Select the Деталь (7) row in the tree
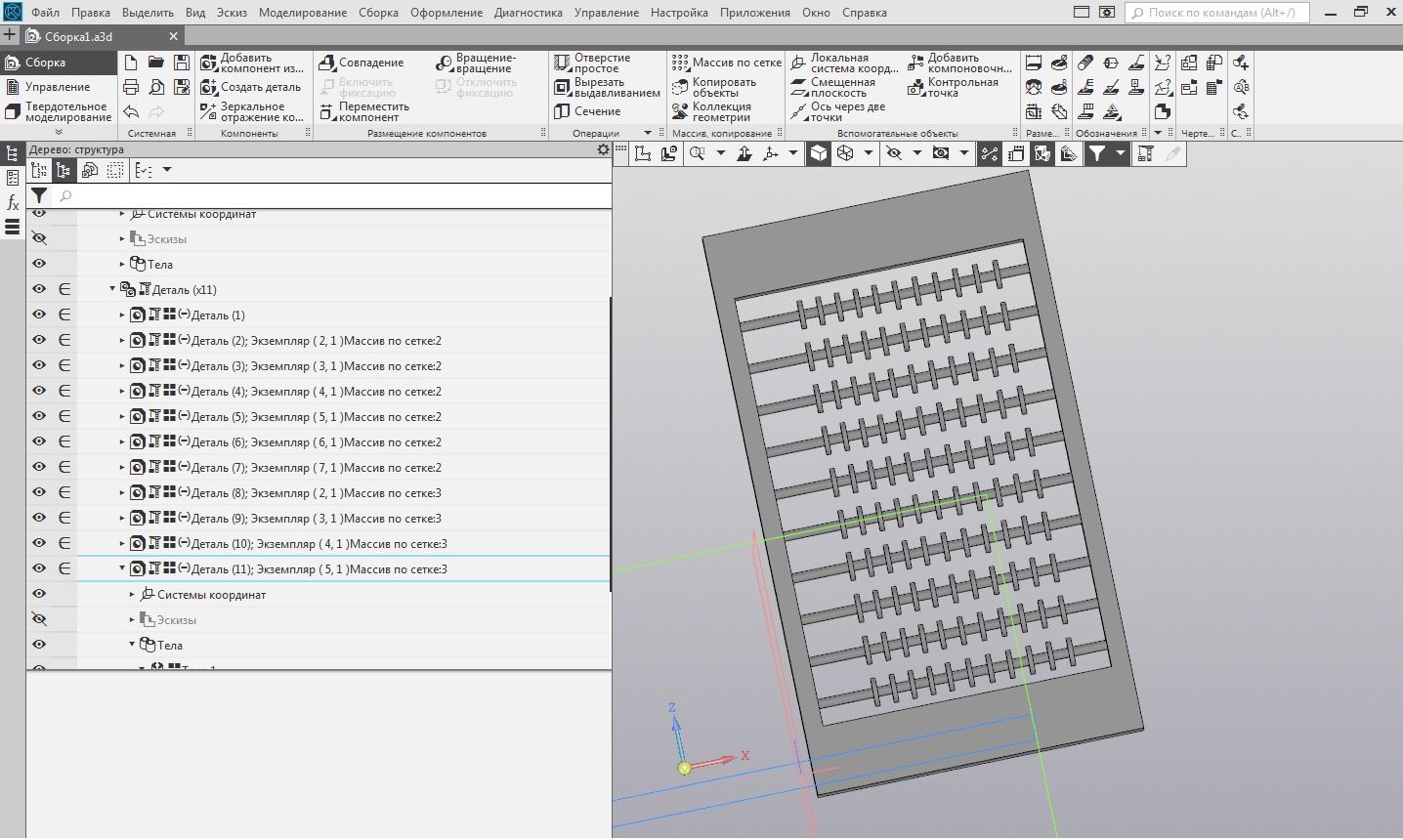The width and height of the screenshot is (1403, 840). point(344,468)
